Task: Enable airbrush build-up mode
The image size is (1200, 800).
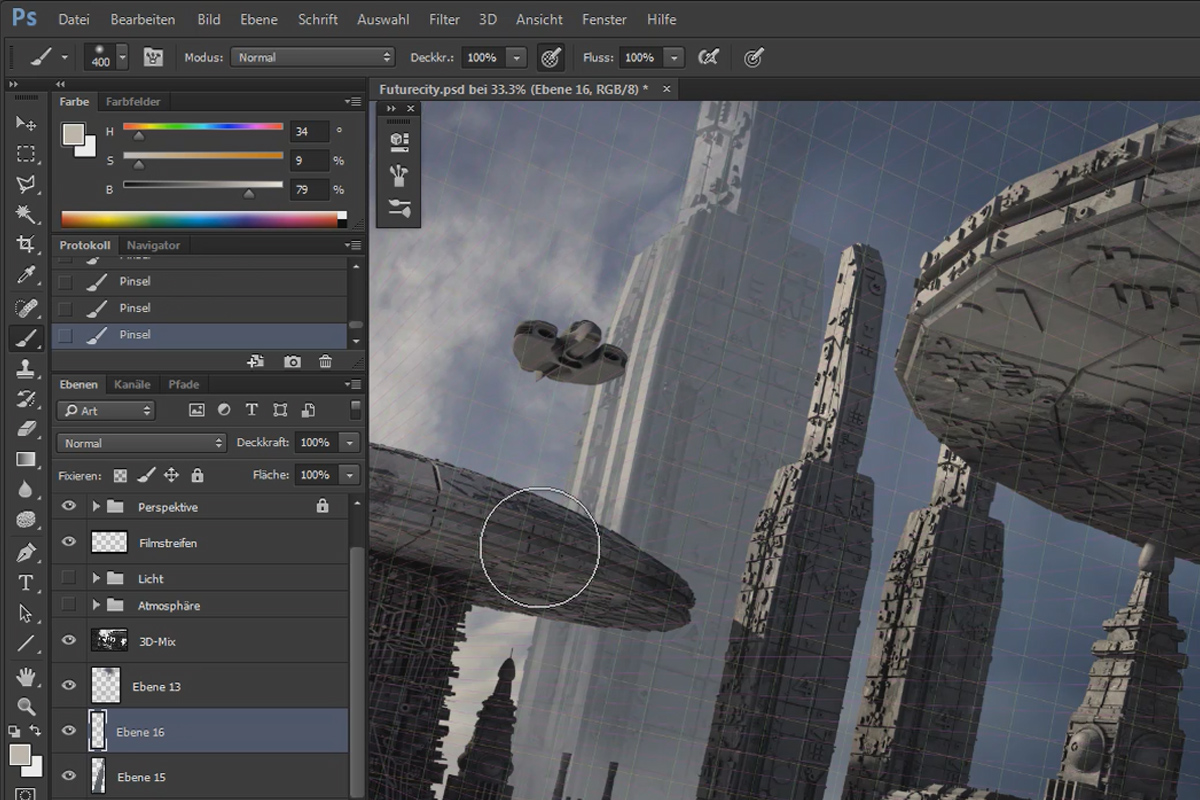Action: click(708, 58)
